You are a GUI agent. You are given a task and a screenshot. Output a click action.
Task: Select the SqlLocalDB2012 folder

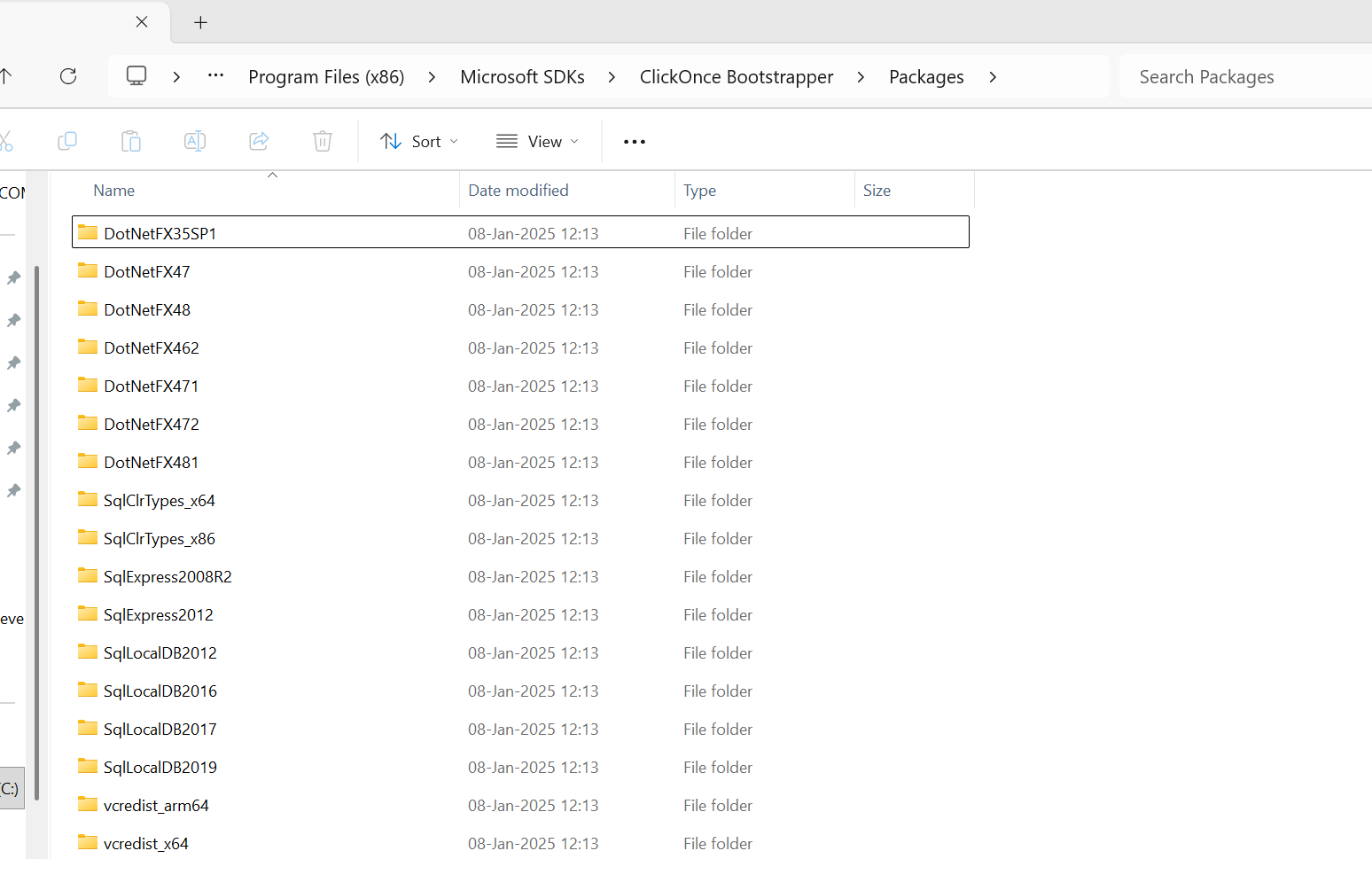pos(520,652)
